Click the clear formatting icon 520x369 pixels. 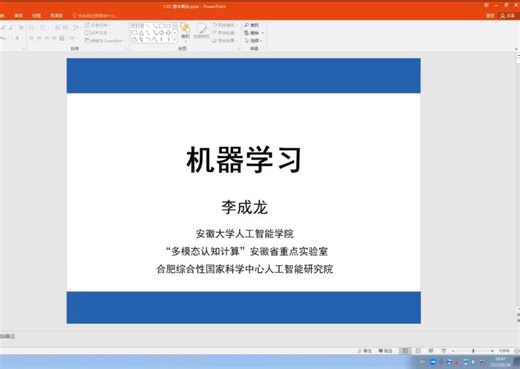coord(21,27)
